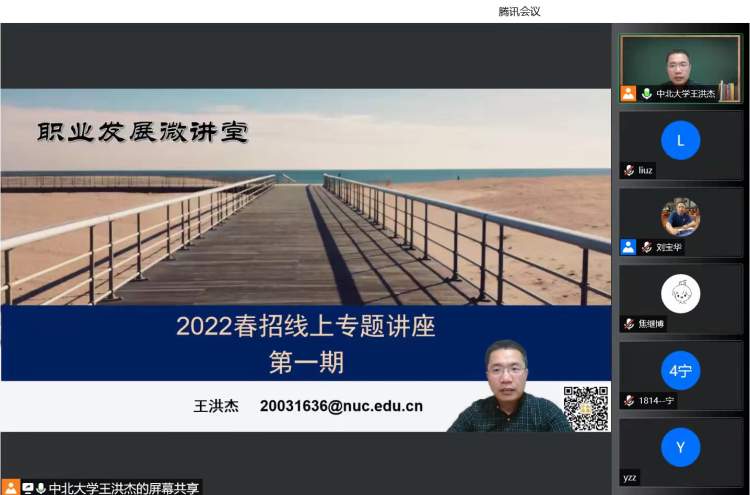Click the presenter's video overlay on the slide
This screenshot has width=750, height=495.
click(x=507, y=386)
